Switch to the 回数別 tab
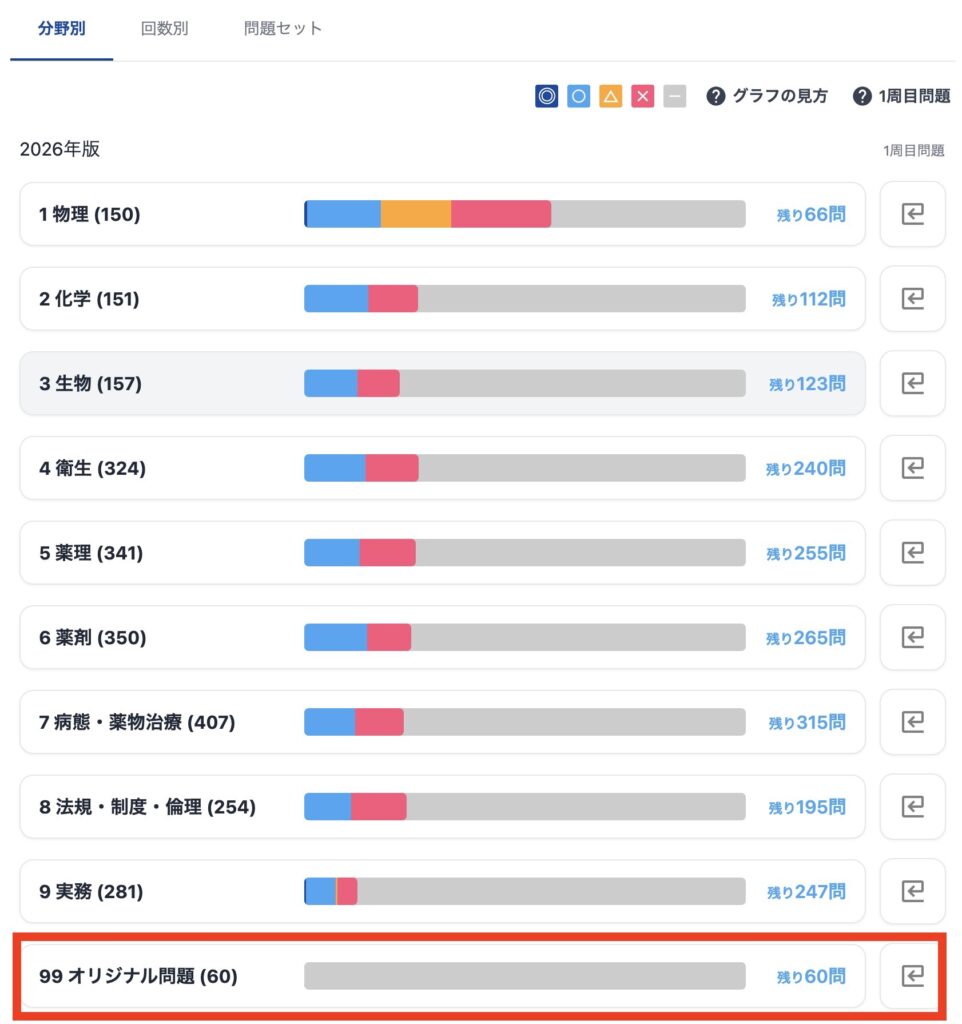 coord(164,28)
